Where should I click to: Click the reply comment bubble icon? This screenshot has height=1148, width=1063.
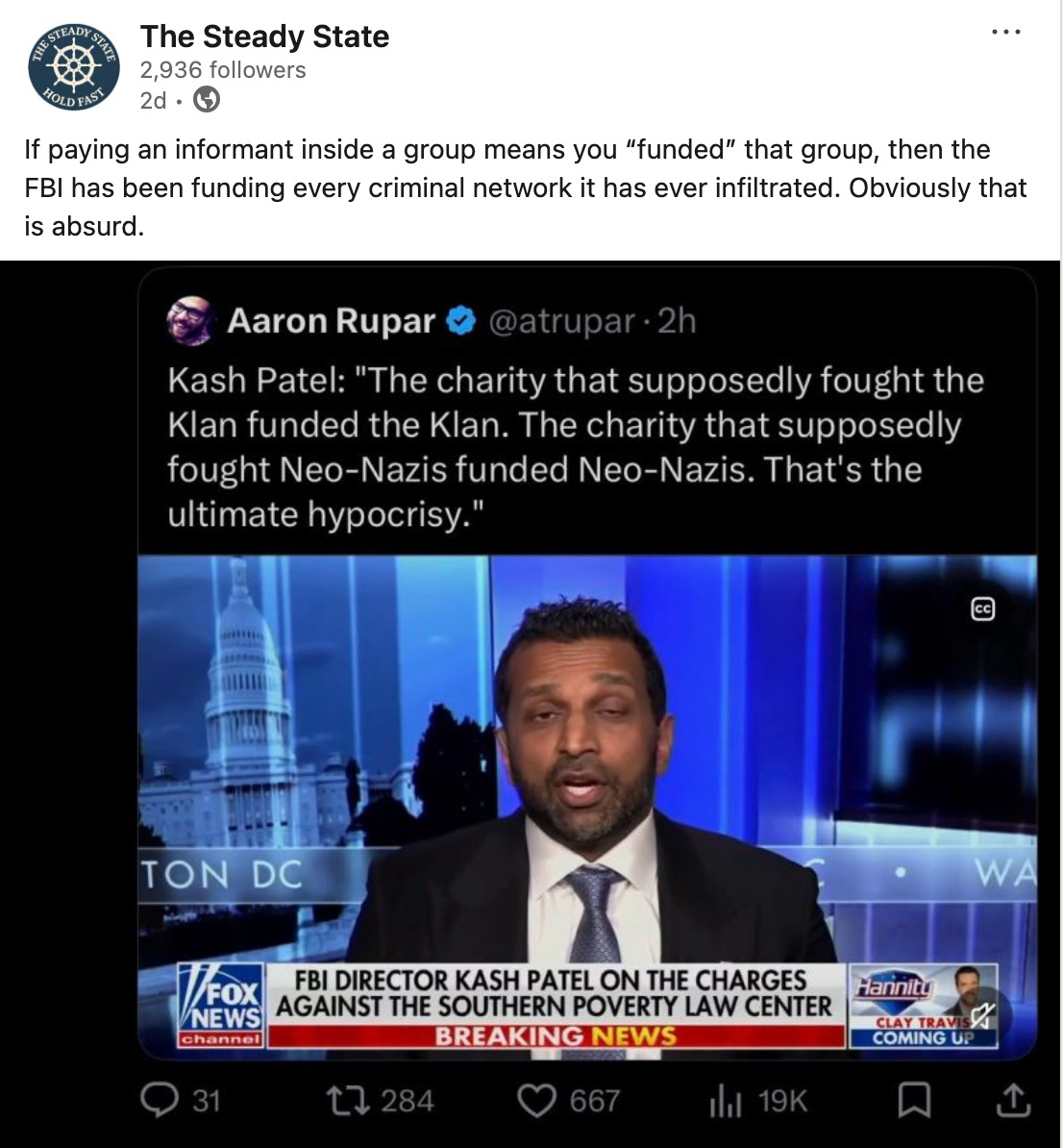[x=159, y=1100]
